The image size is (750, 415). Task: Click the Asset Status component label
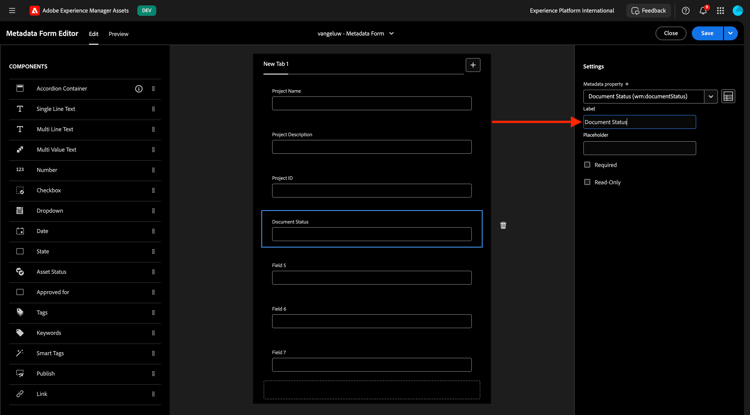click(51, 272)
